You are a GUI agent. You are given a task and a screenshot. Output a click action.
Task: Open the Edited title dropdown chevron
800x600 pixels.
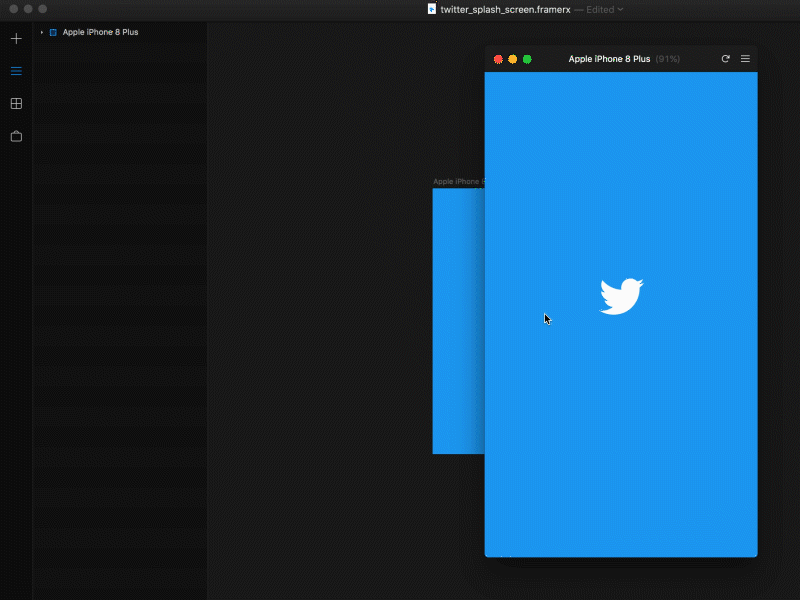pyautogui.click(x=620, y=9)
